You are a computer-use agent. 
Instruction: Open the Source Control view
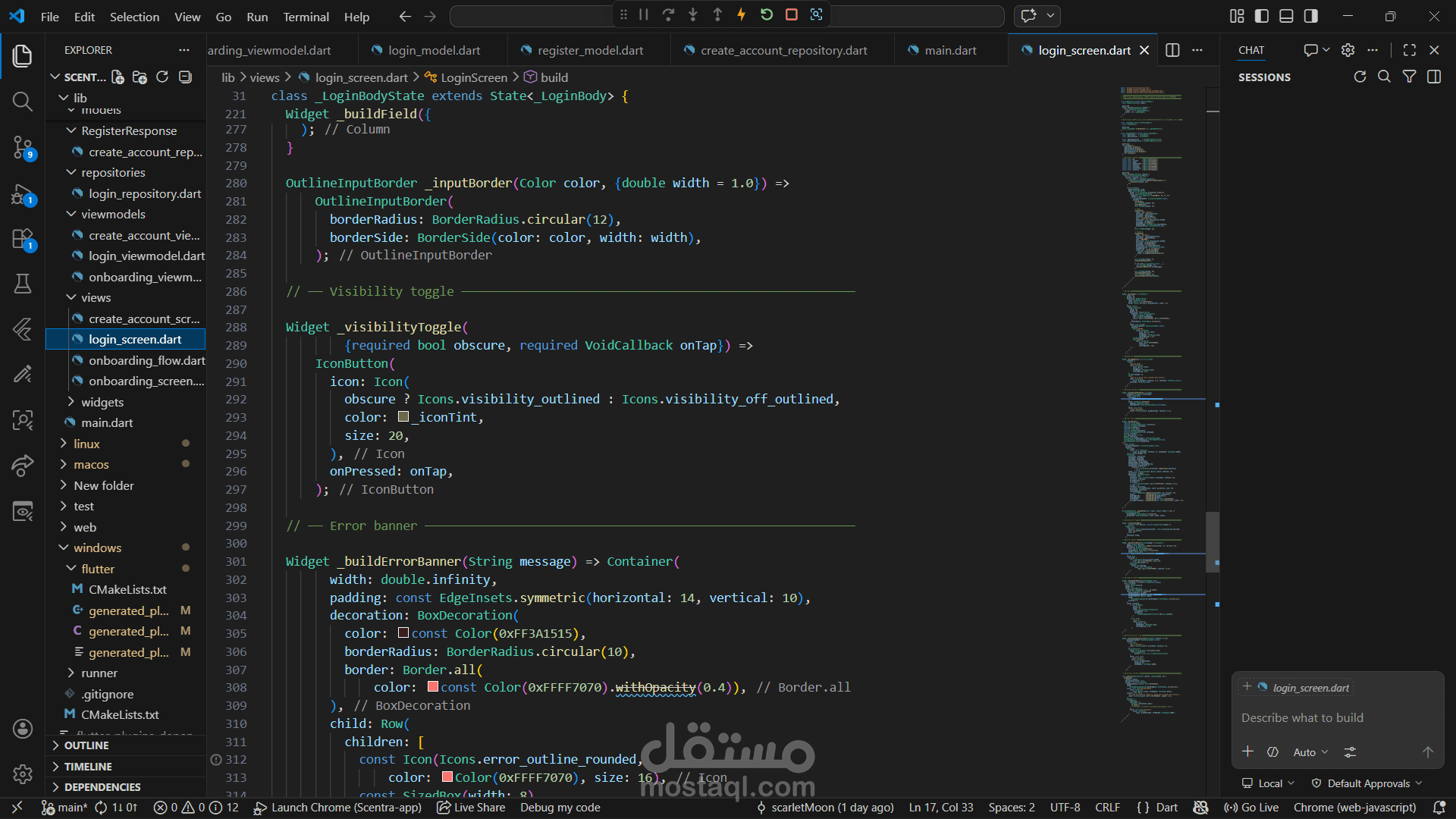coord(23,147)
